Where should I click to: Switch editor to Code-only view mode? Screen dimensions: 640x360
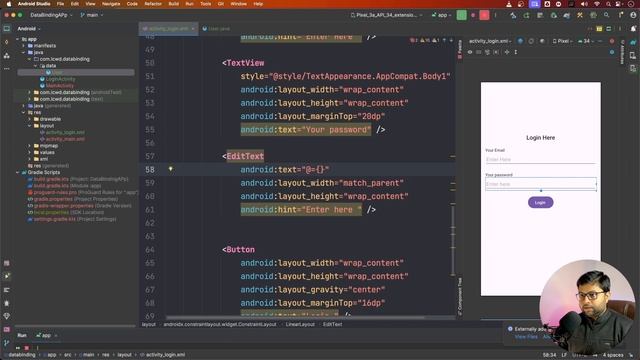pyautogui.click(x=589, y=29)
